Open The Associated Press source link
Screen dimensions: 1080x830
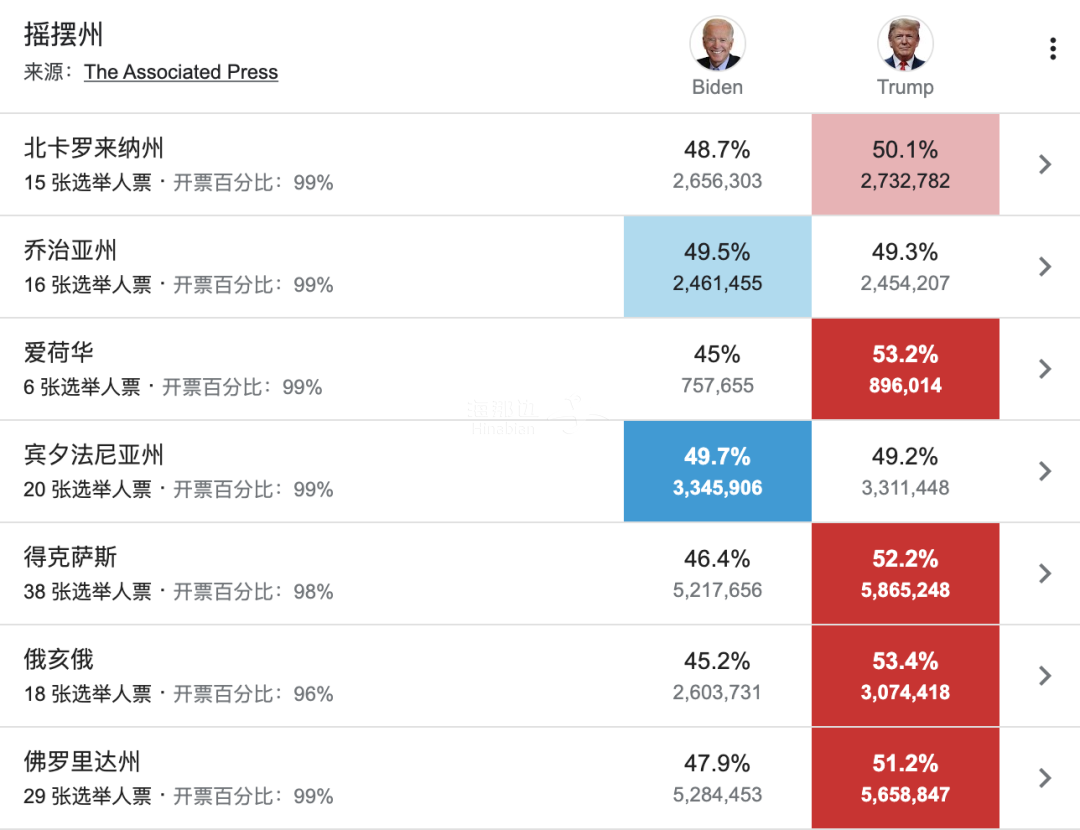coord(181,72)
